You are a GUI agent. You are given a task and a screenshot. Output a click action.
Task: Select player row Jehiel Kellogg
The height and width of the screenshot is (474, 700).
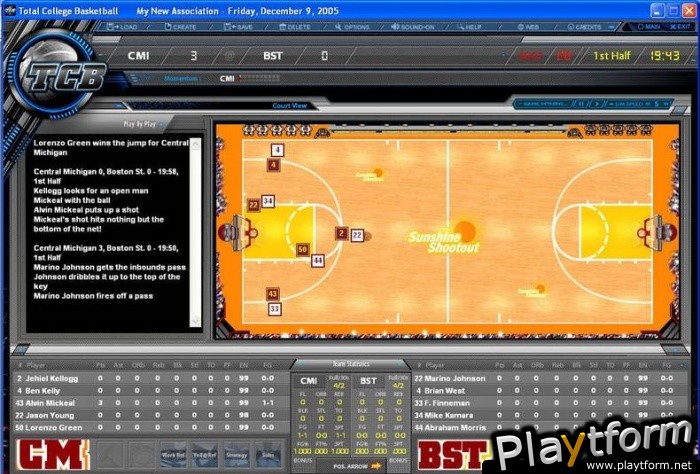click(x=151, y=378)
